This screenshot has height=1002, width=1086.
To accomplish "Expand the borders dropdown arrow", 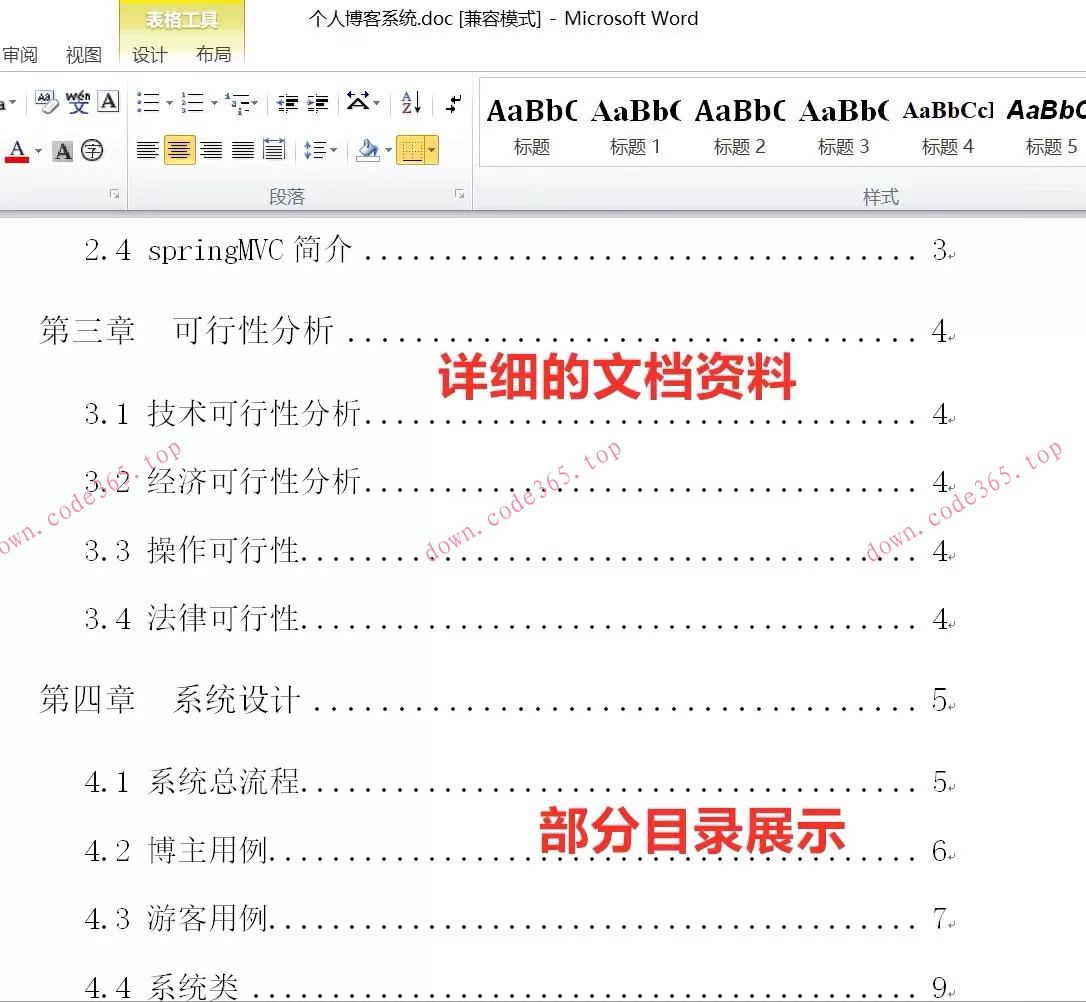I will click(432, 150).
